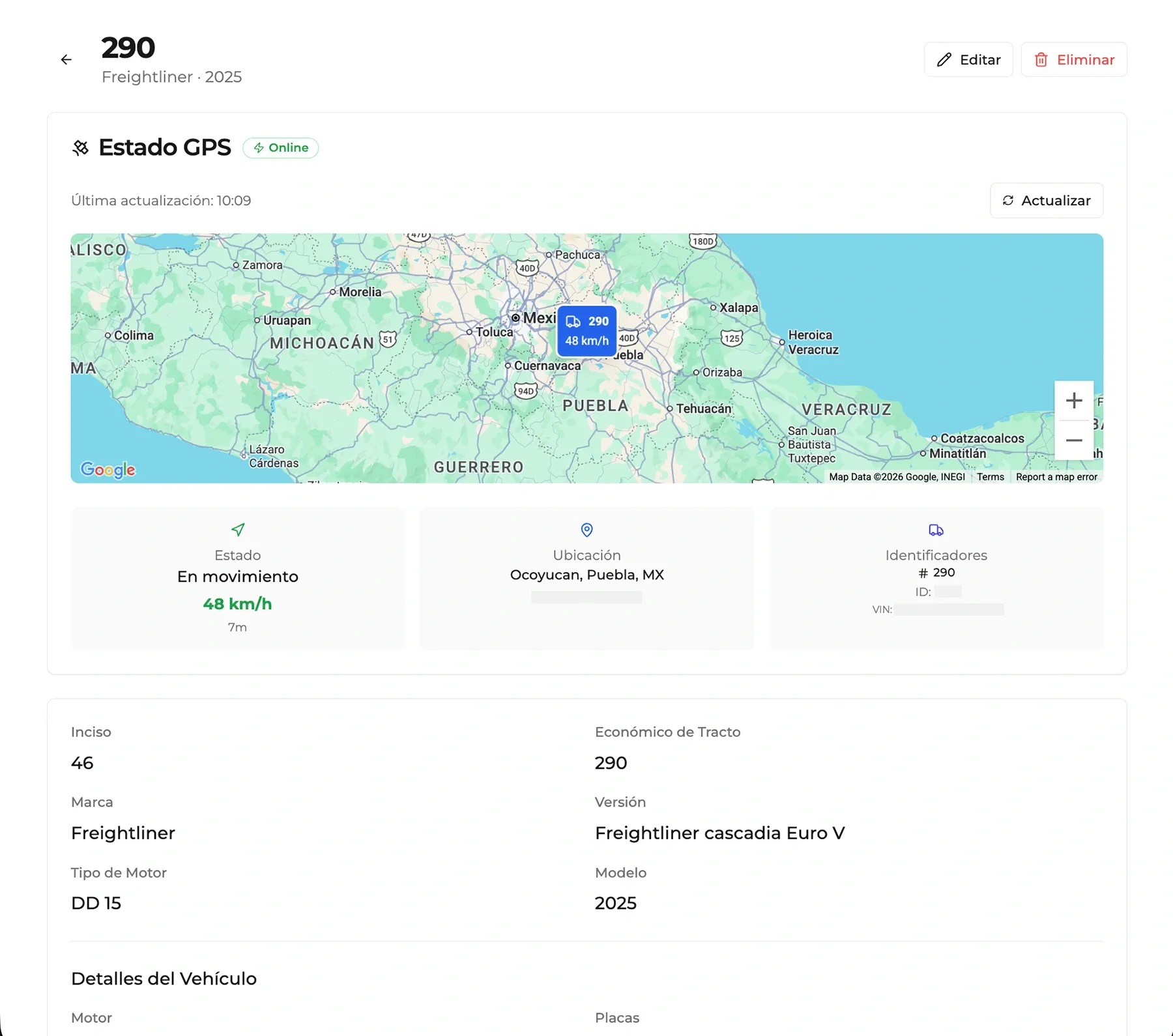Click the location pin icon above Ubicación
Image resolution: width=1173 pixels, height=1036 pixels.
[x=586, y=530]
